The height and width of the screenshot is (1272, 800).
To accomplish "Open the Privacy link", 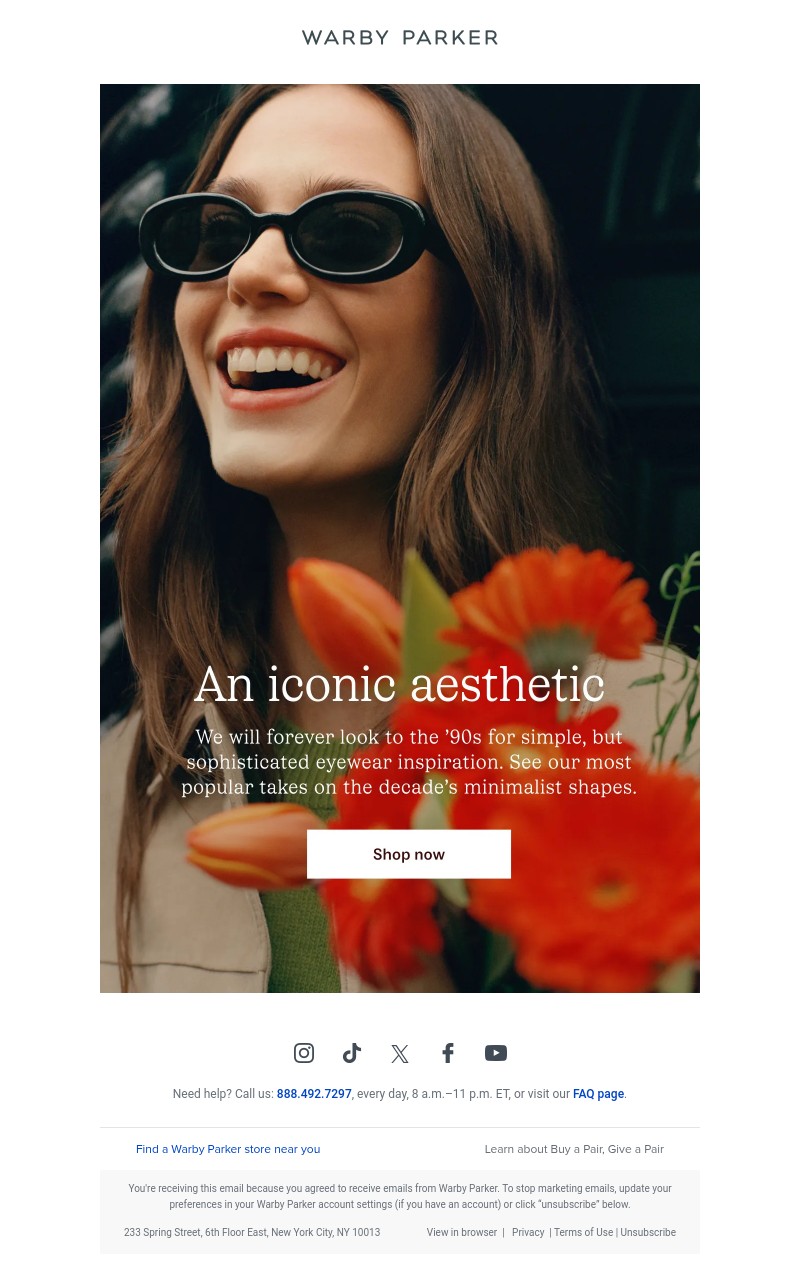I will click(528, 1232).
